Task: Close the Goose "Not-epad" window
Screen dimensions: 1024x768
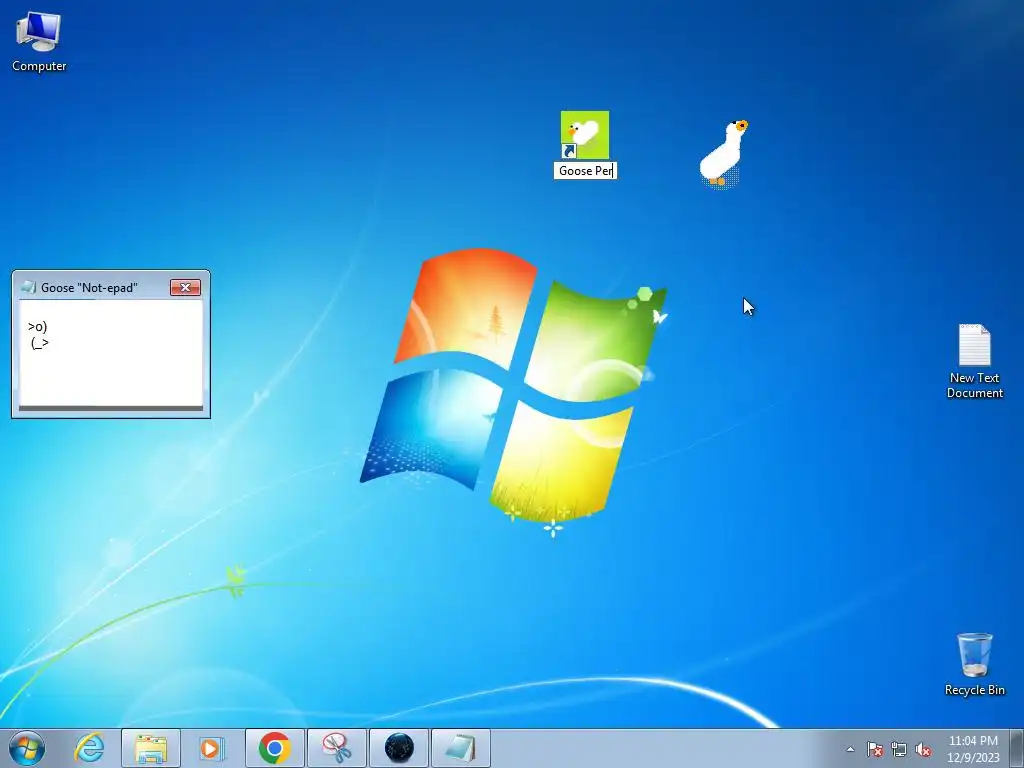Action: click(185, 287)
